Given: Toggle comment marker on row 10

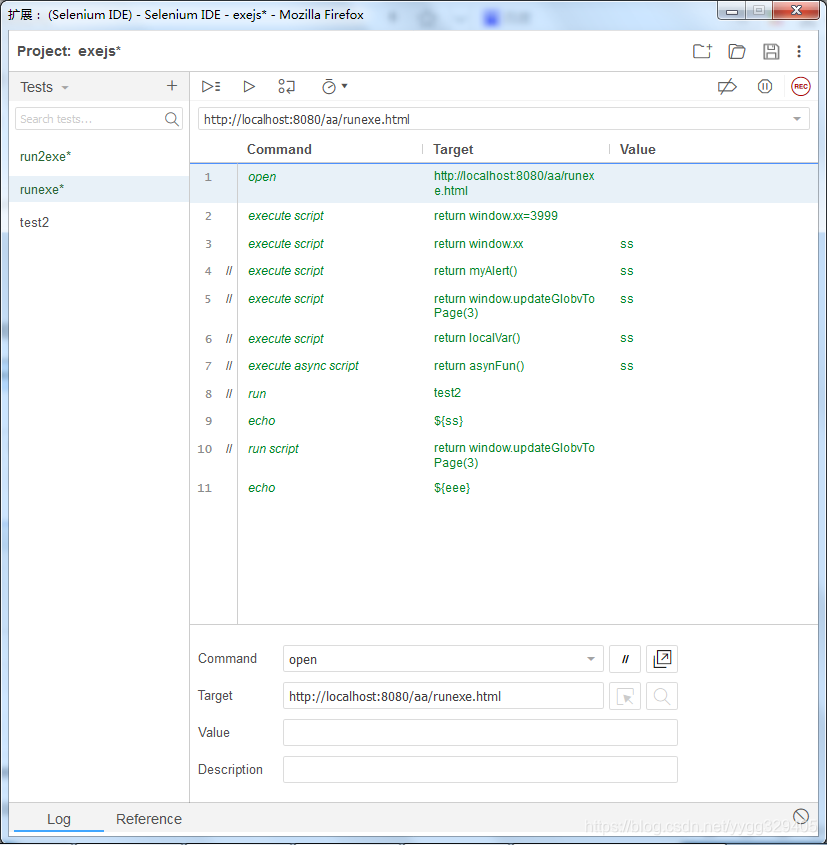Looking at the screenshot, I should [229, 449].
